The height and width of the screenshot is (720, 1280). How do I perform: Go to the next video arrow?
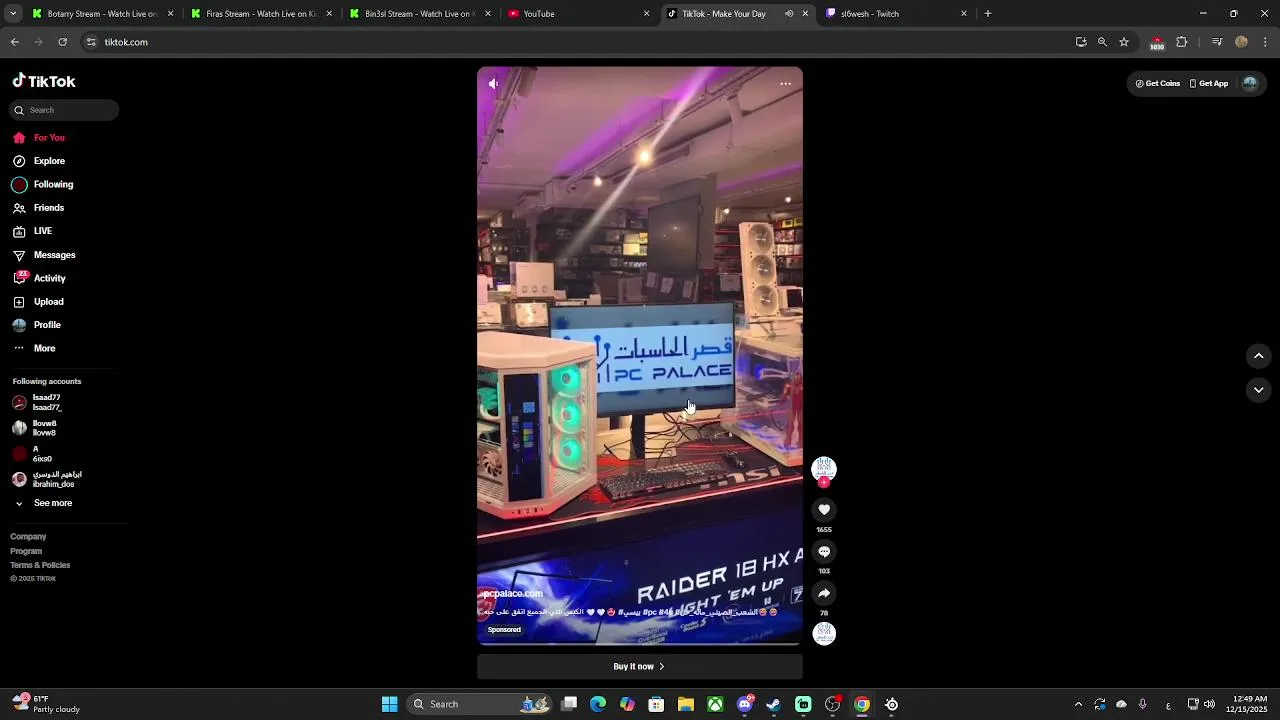[1259, 390]
